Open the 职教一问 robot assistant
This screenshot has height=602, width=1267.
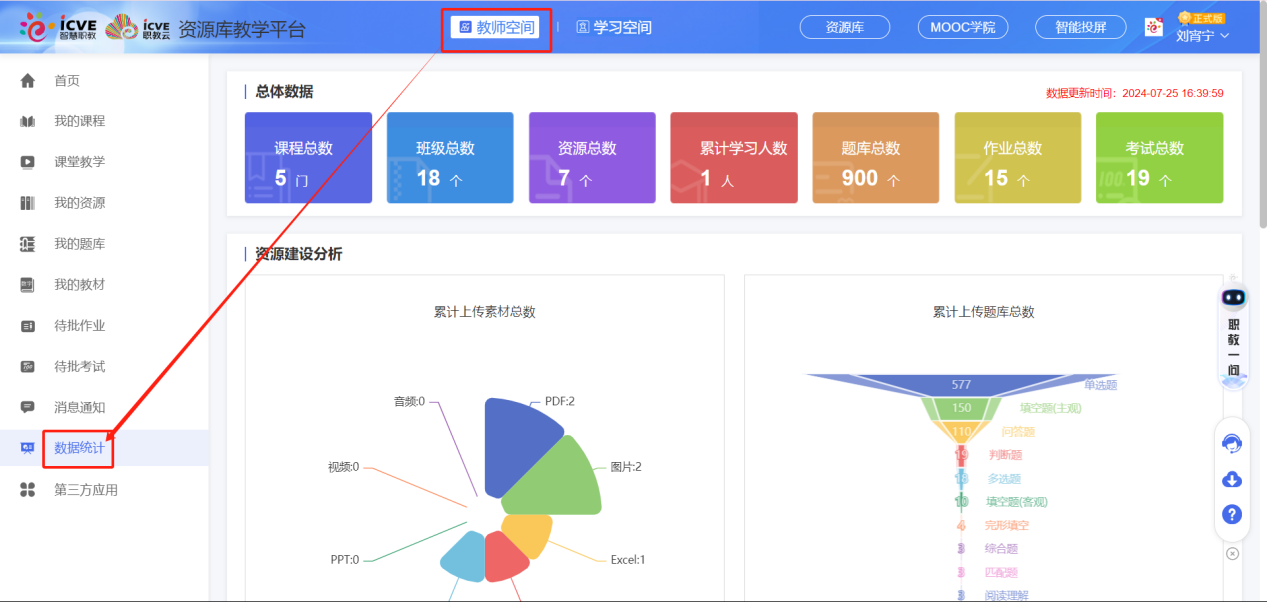1233,330
